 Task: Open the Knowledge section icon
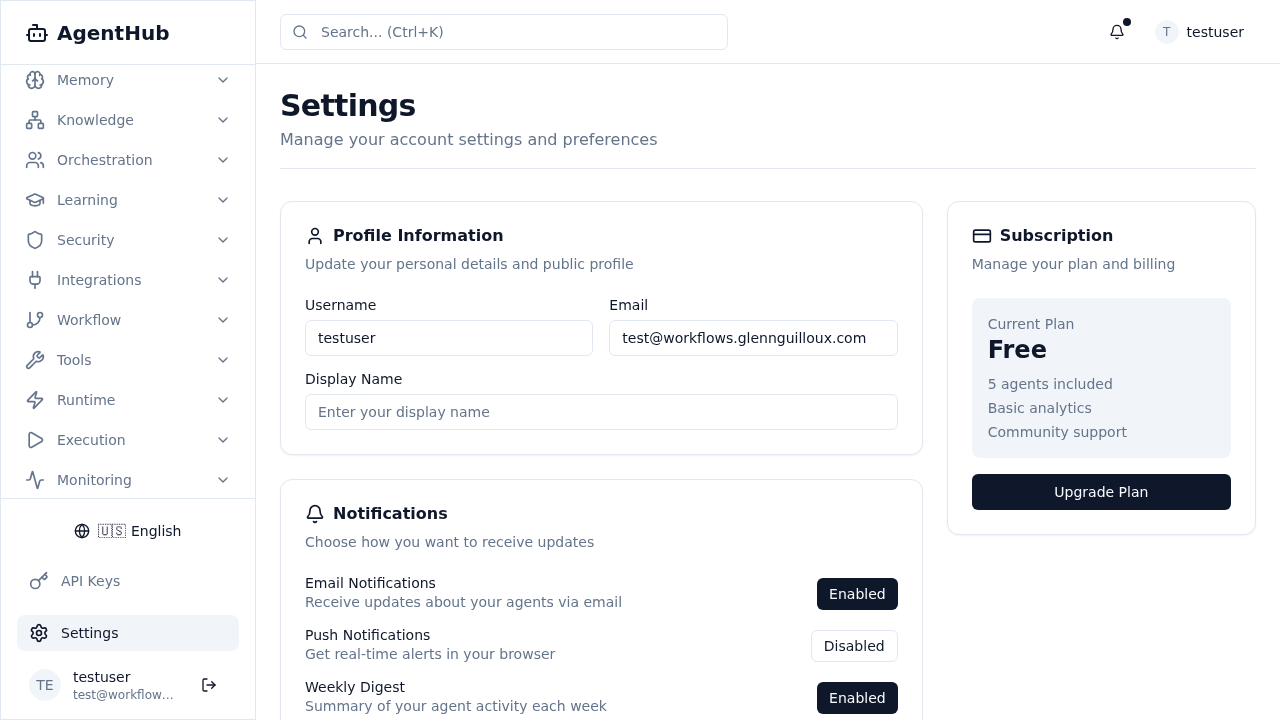[x=35, y=120]
